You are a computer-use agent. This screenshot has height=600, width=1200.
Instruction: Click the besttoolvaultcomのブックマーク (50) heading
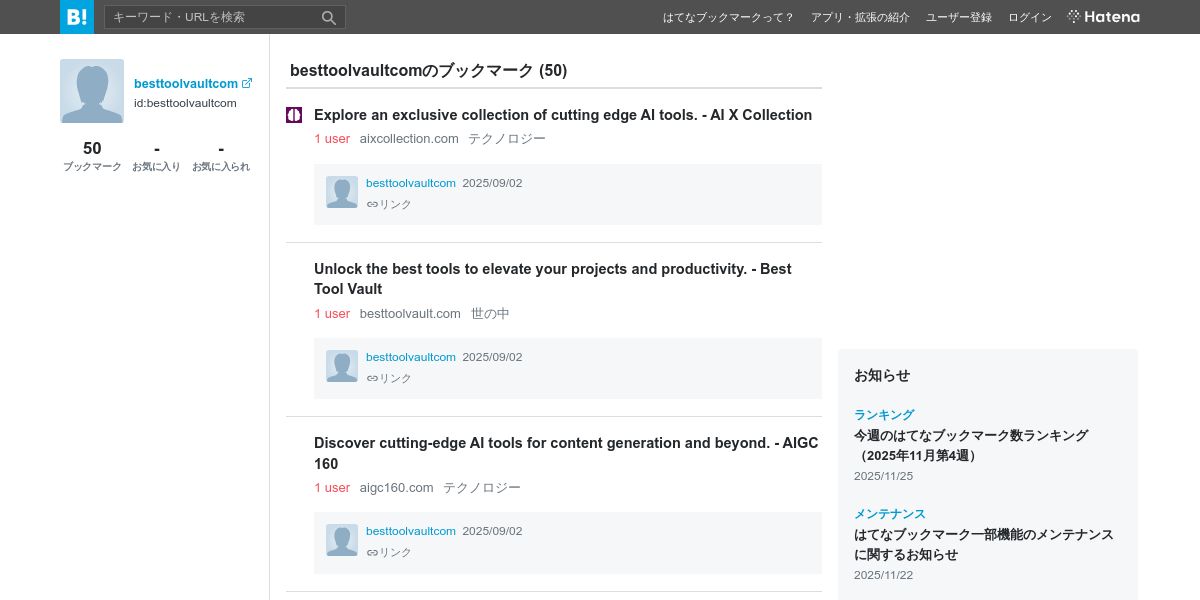[x=429, y=70]
